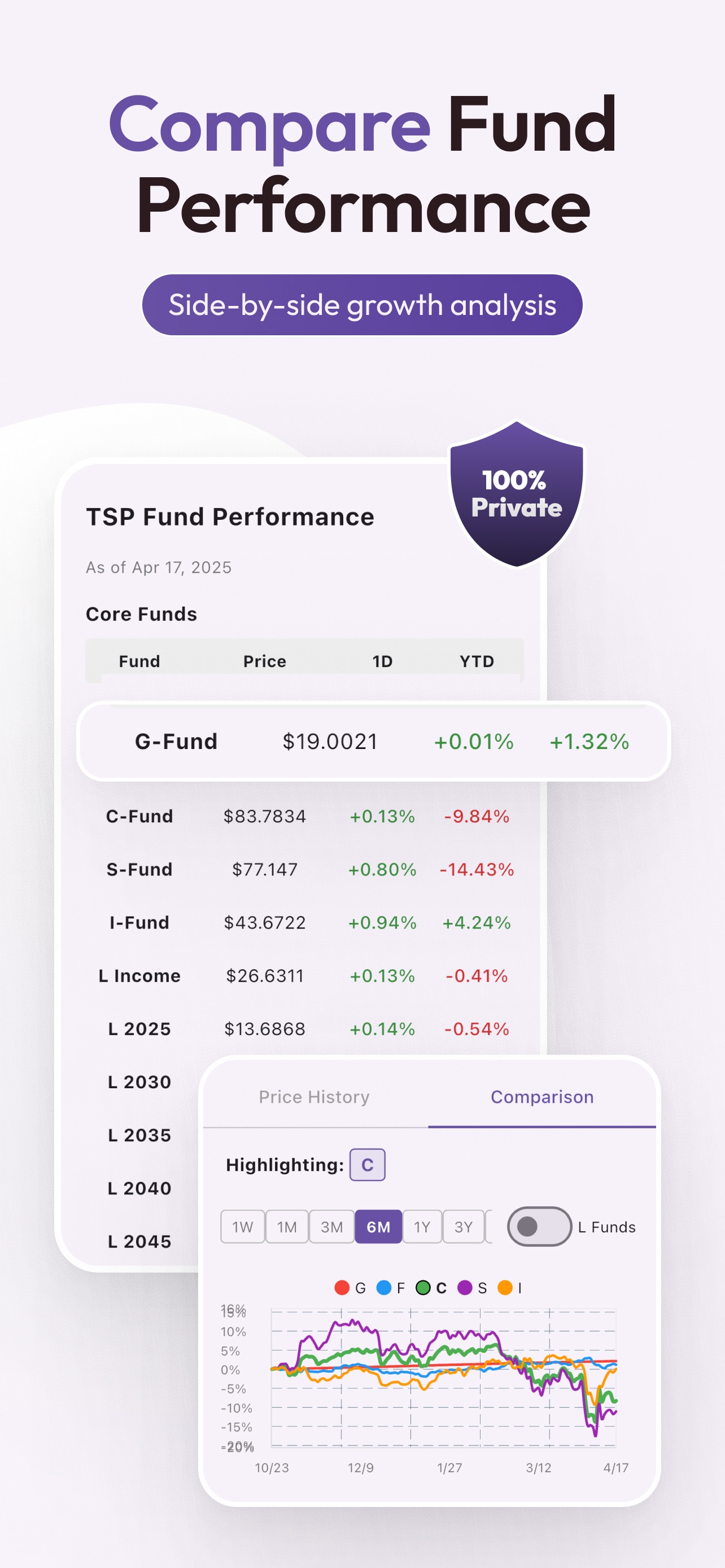Viewport: 725px width, 1568px height.
Task: Toggle the purple S fund legend dot
Action: (x=465, y=1287)
